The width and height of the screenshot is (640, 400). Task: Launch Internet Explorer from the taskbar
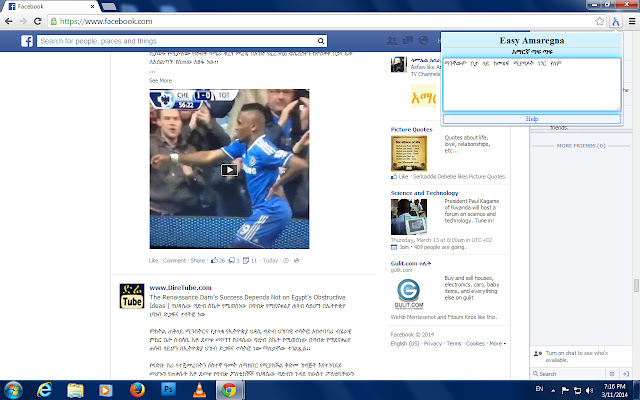(x=44, y=391)
